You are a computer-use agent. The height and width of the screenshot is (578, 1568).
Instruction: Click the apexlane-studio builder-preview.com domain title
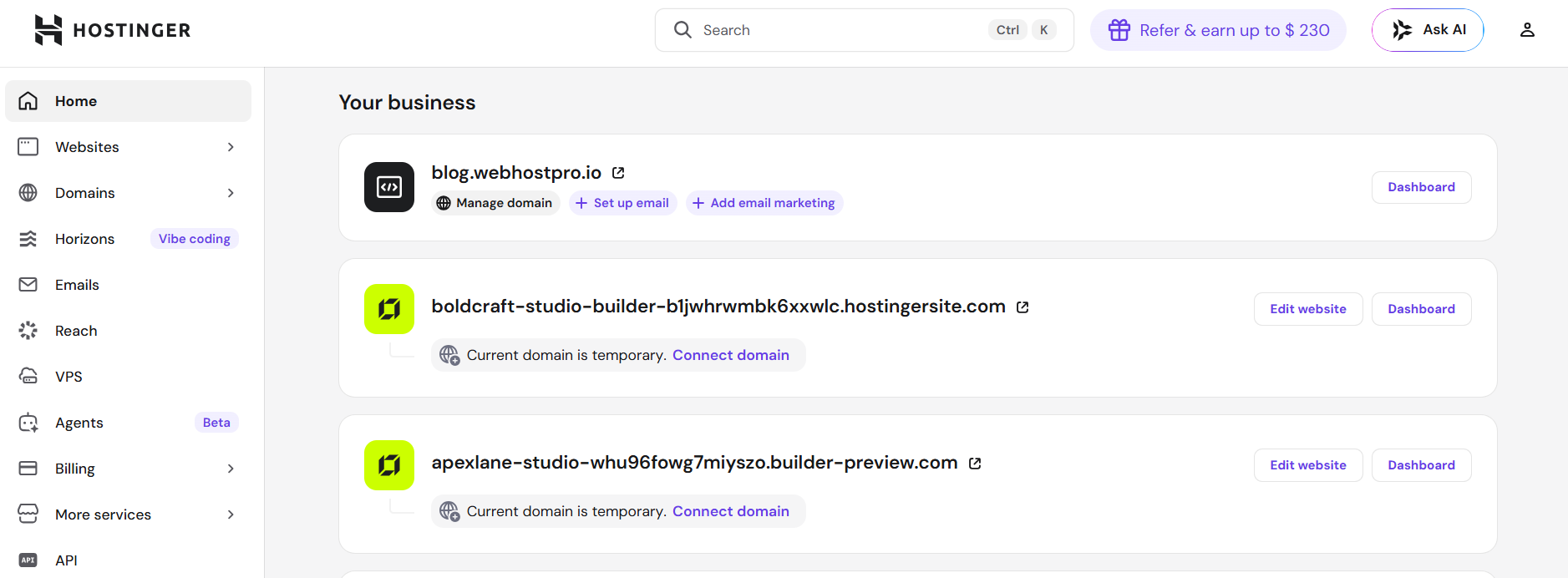coord(694,463)
